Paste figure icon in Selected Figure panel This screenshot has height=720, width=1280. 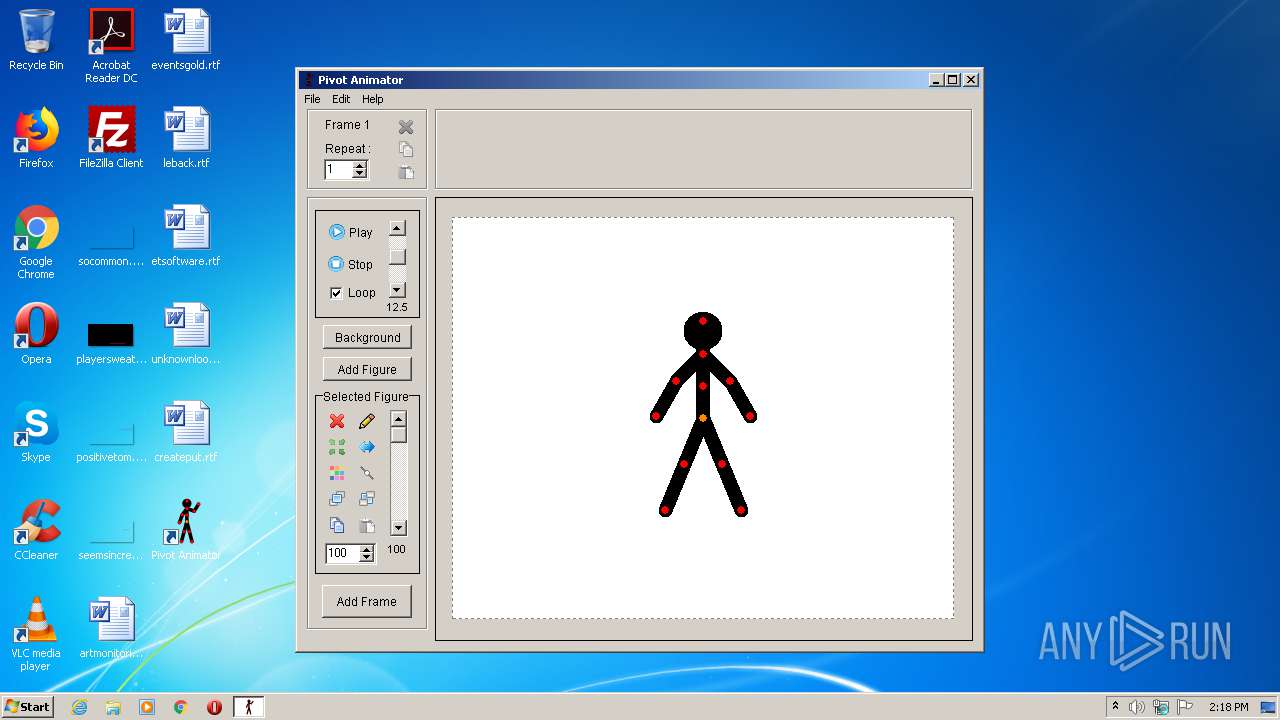(367, 525)
